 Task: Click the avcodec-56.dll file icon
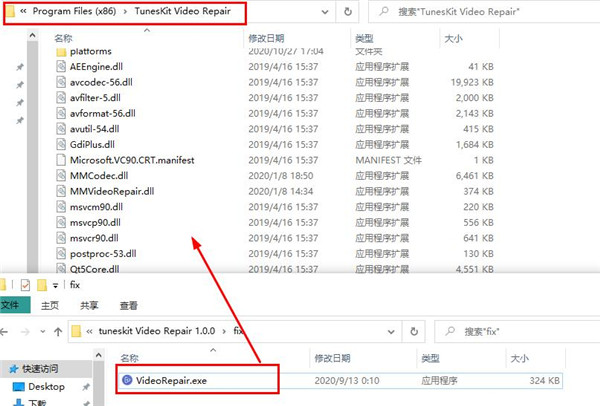[x=61, y=82]
